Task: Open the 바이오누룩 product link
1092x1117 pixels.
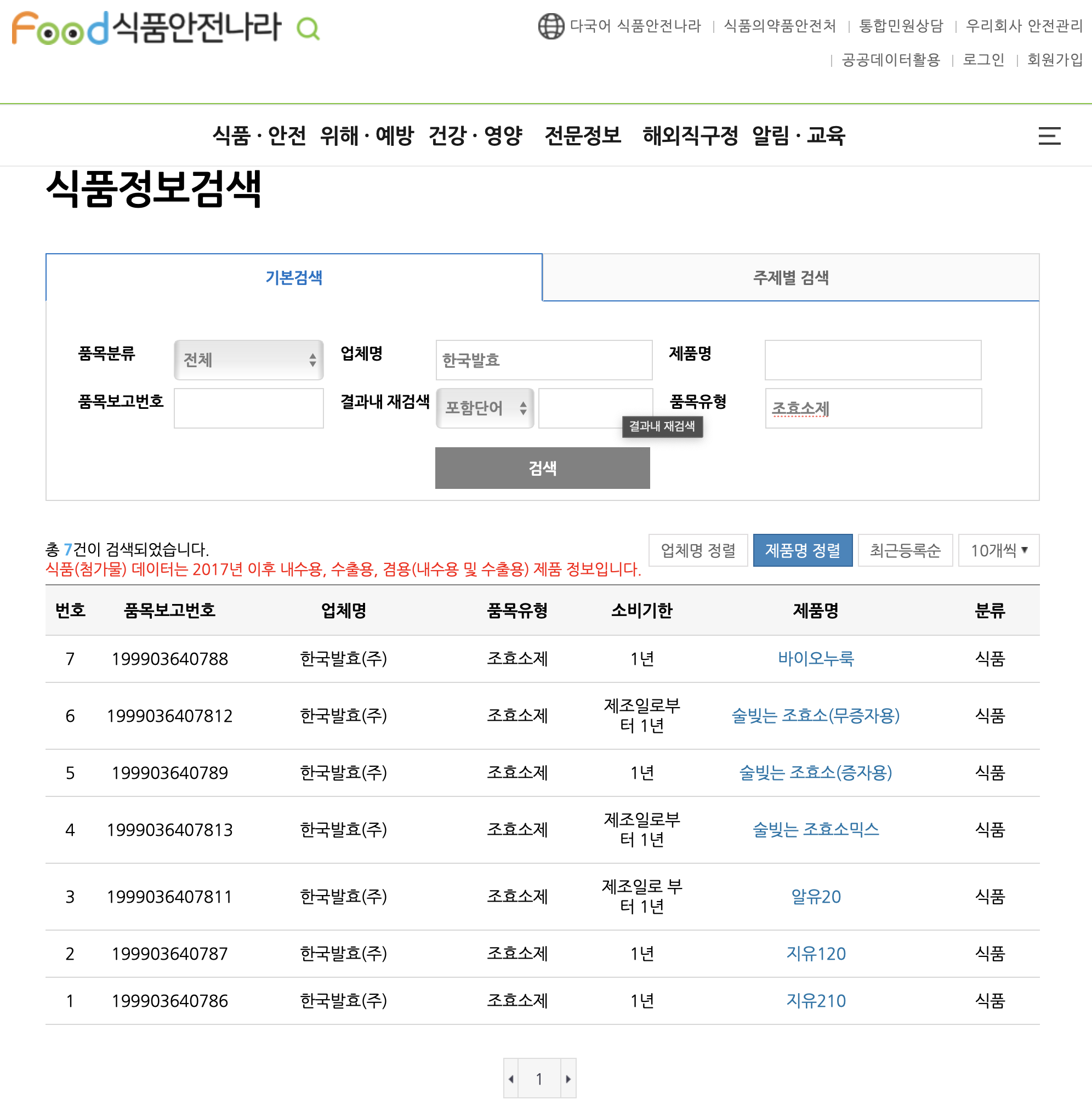Action: pos(815,658)
